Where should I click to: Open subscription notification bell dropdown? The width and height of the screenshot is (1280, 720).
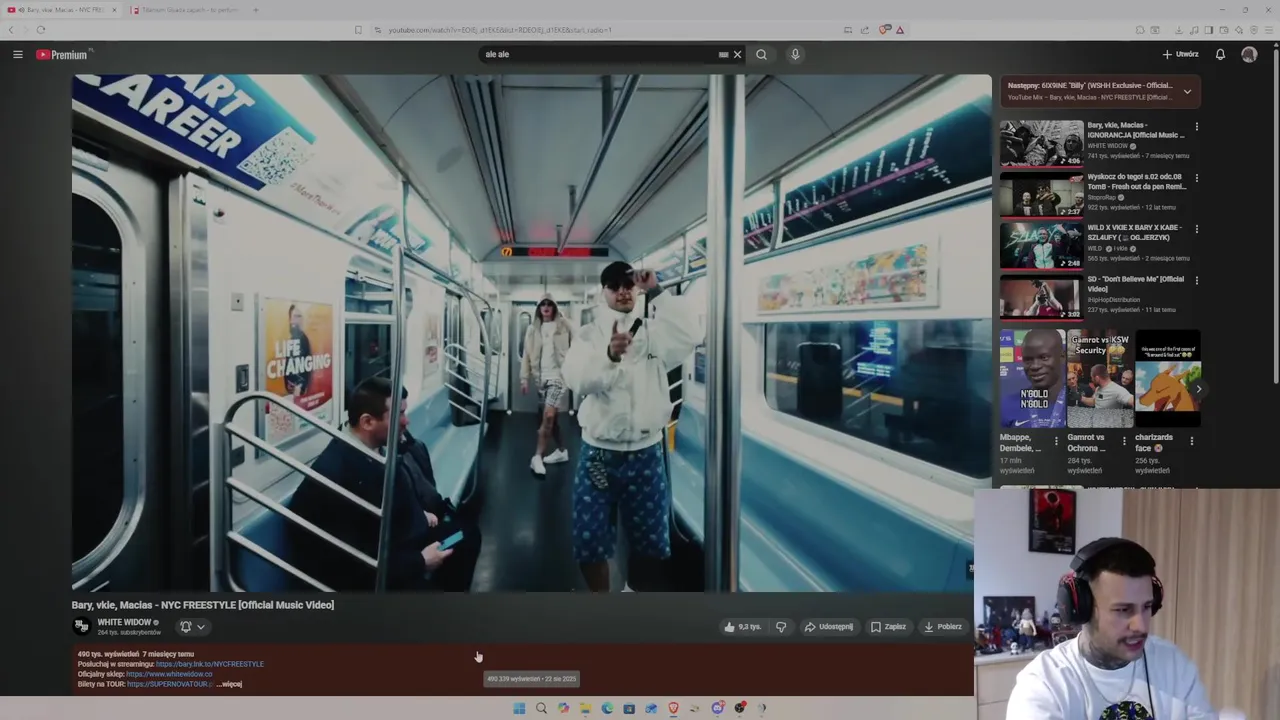pos(192,627)
